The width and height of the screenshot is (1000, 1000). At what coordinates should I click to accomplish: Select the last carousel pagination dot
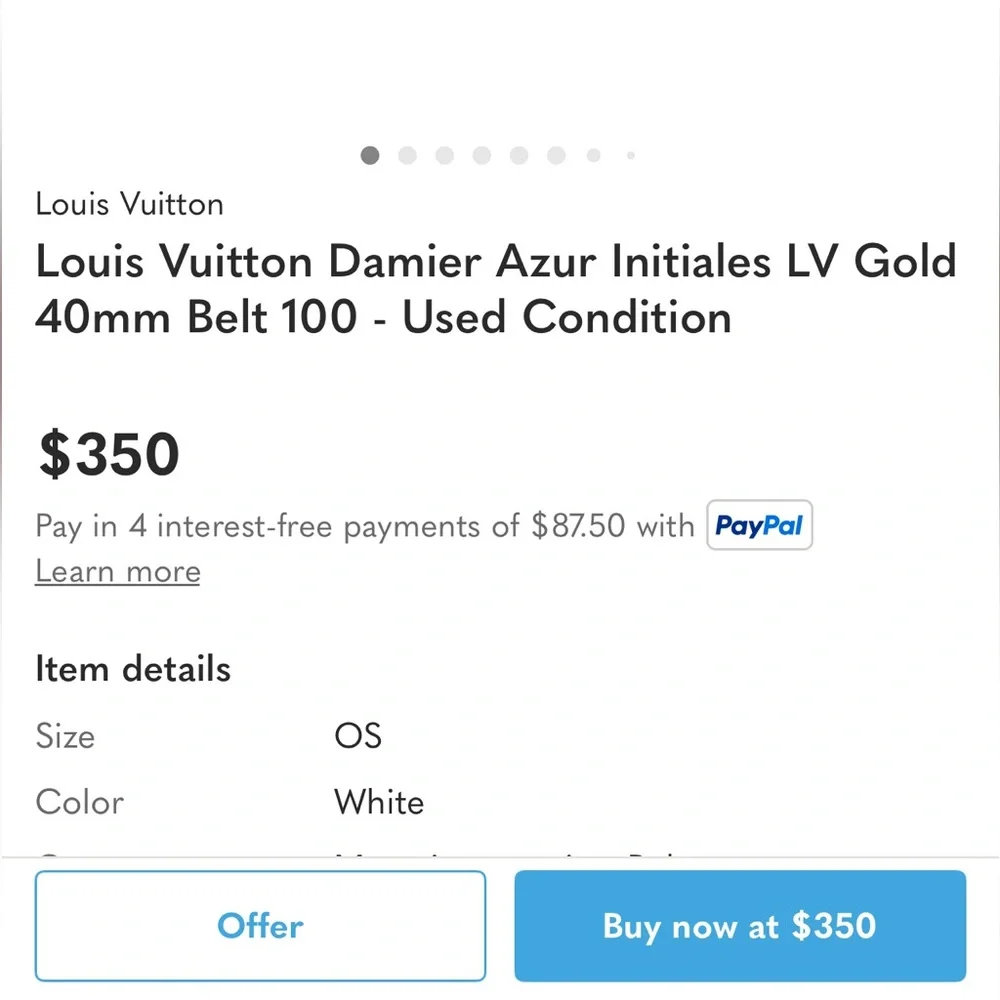coord(630,155)
